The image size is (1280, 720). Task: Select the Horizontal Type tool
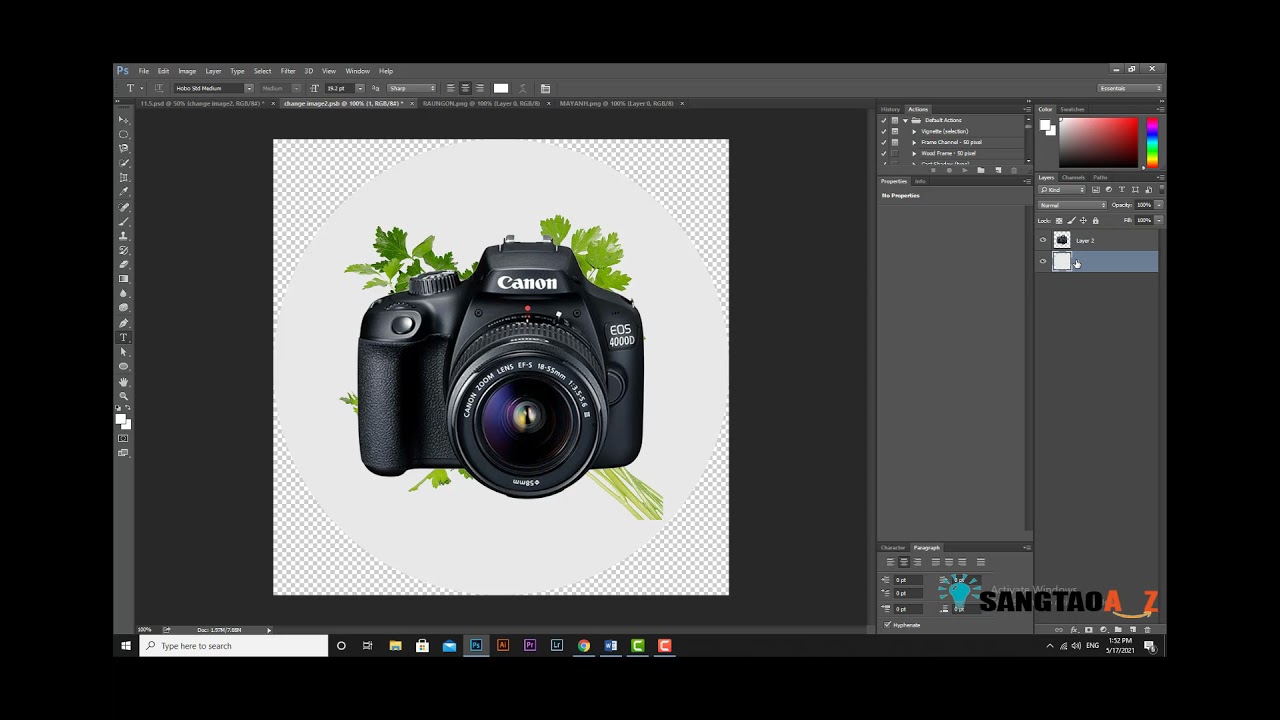point(124,337)
